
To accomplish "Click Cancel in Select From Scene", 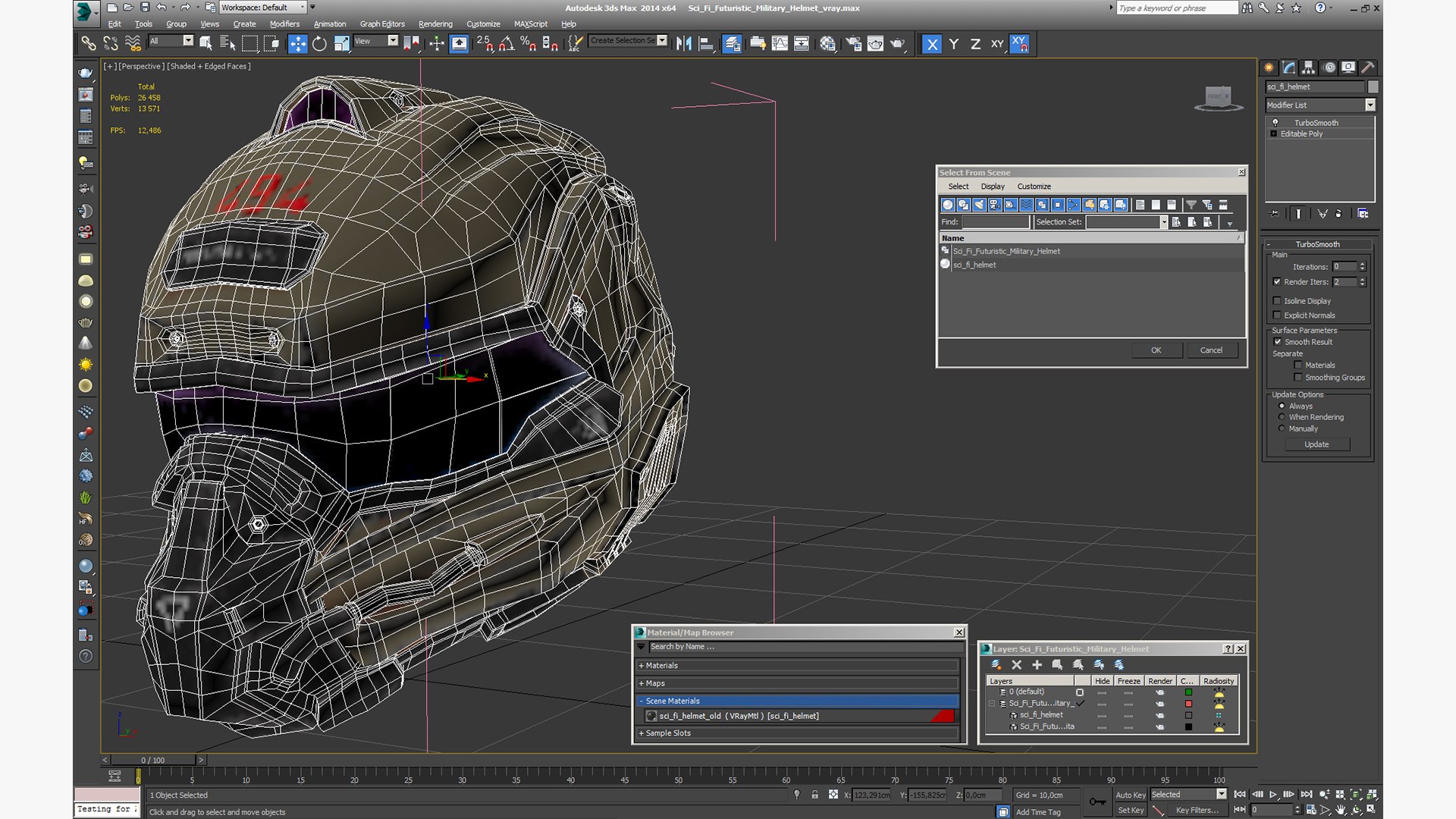I will [1211, 350].
